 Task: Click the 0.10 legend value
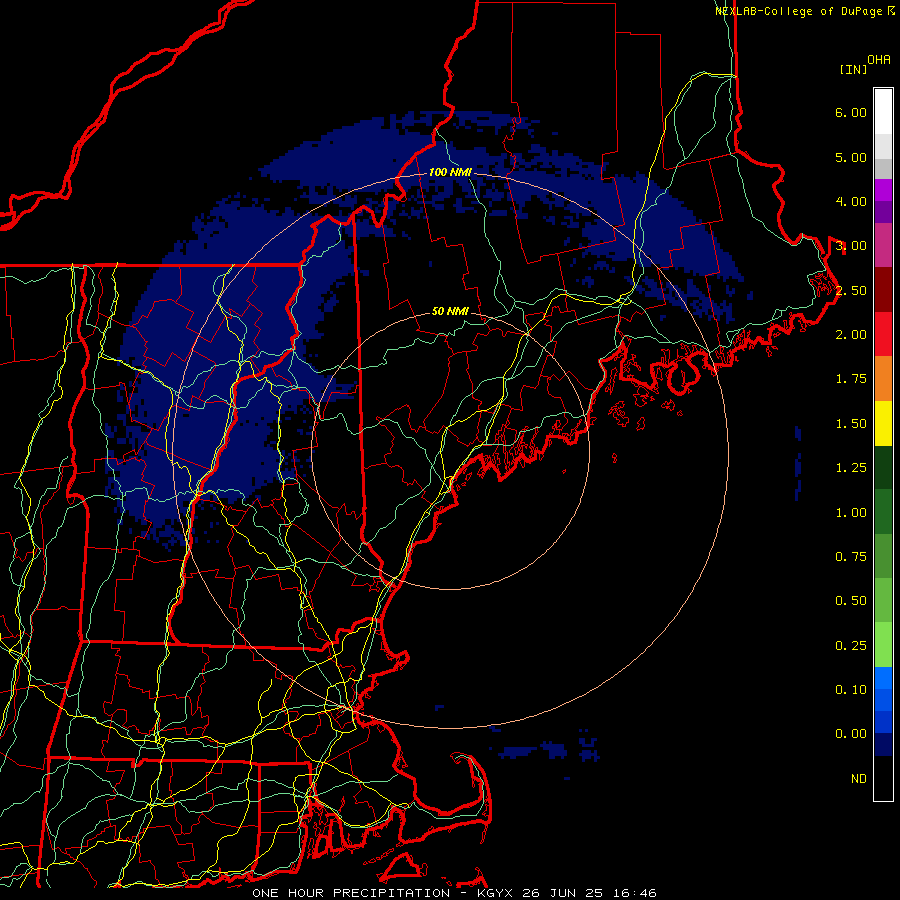coord(851,690)
